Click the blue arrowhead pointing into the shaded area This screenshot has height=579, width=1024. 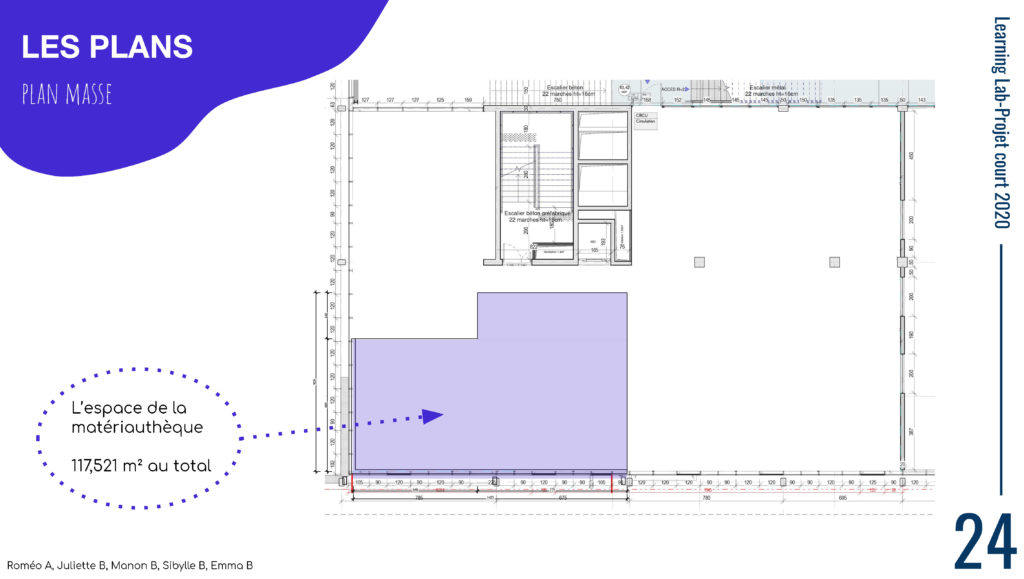[x=431, y=416]
